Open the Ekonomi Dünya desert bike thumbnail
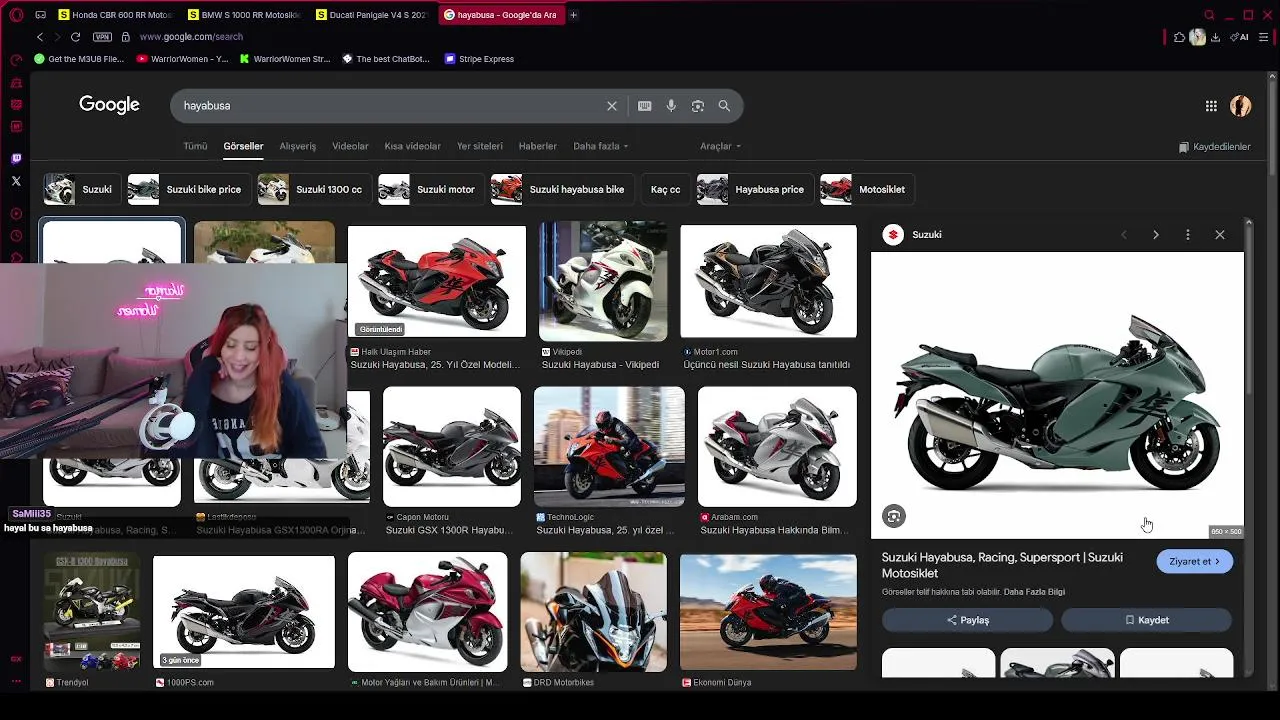 tap(768, 612)
